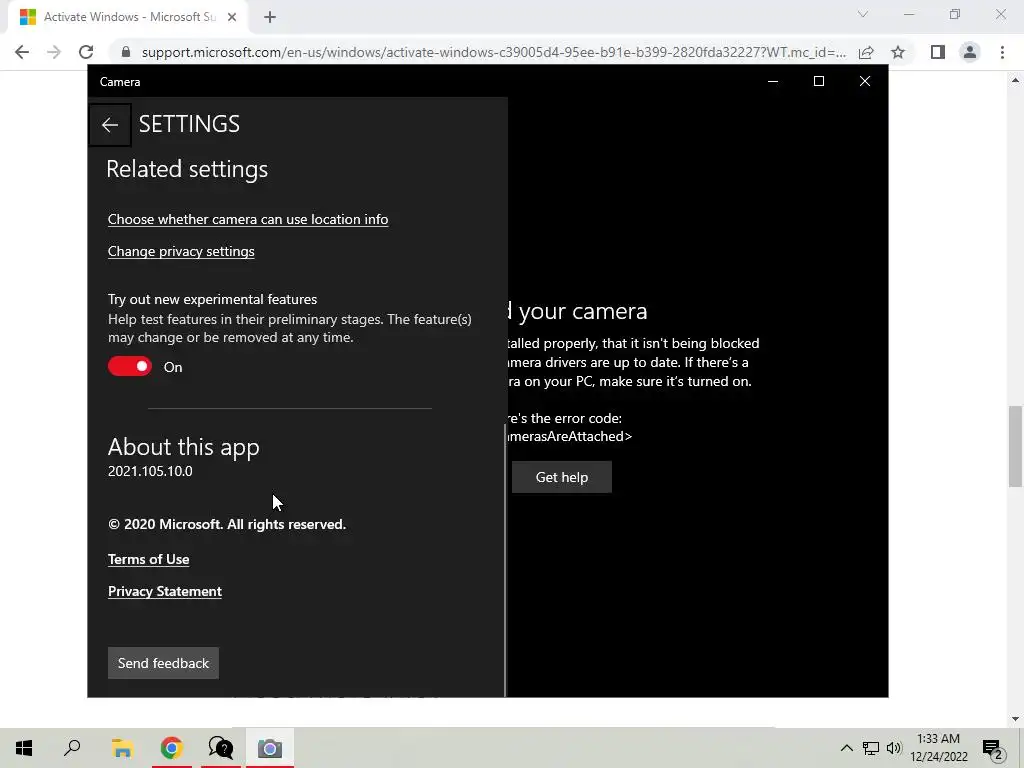Open clock and date 1:33 AM
This screenshot has height=768, width=1024.
938,748
